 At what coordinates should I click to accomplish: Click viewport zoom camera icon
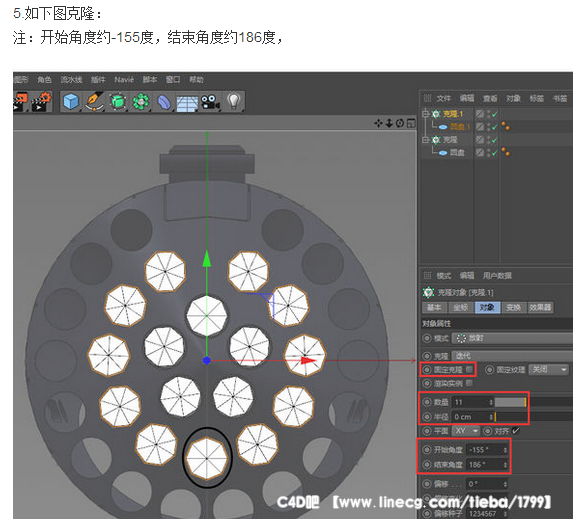point(389,123)
